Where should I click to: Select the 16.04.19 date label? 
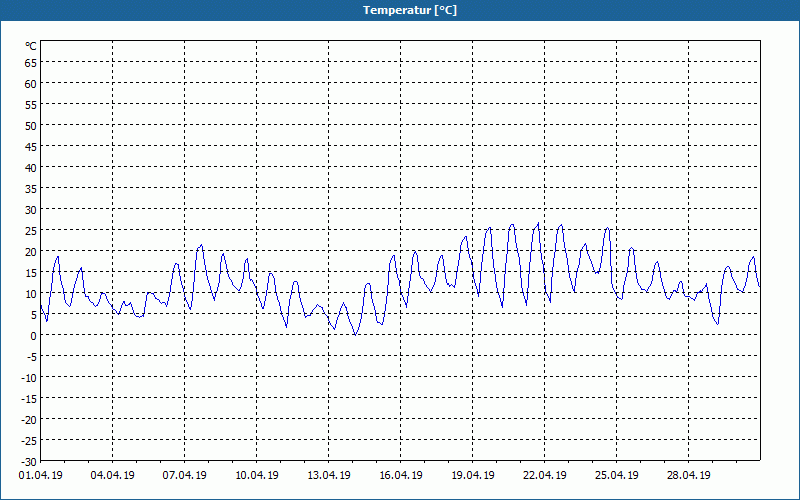click(x=401, y=476)
